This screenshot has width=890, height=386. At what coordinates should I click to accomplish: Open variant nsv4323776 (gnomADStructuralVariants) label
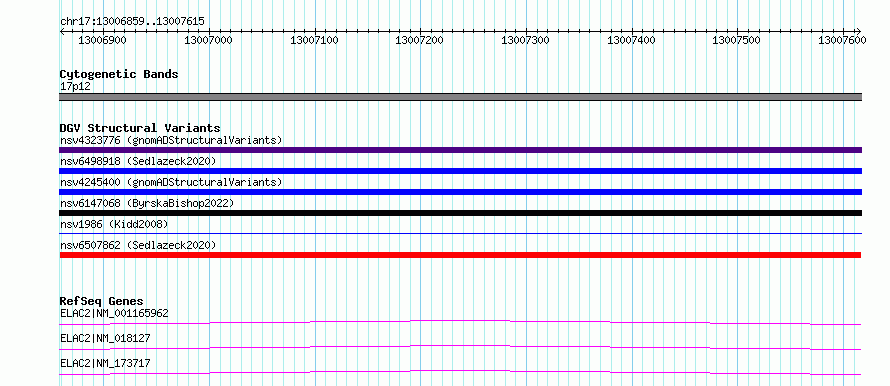[x=171, y=140]
